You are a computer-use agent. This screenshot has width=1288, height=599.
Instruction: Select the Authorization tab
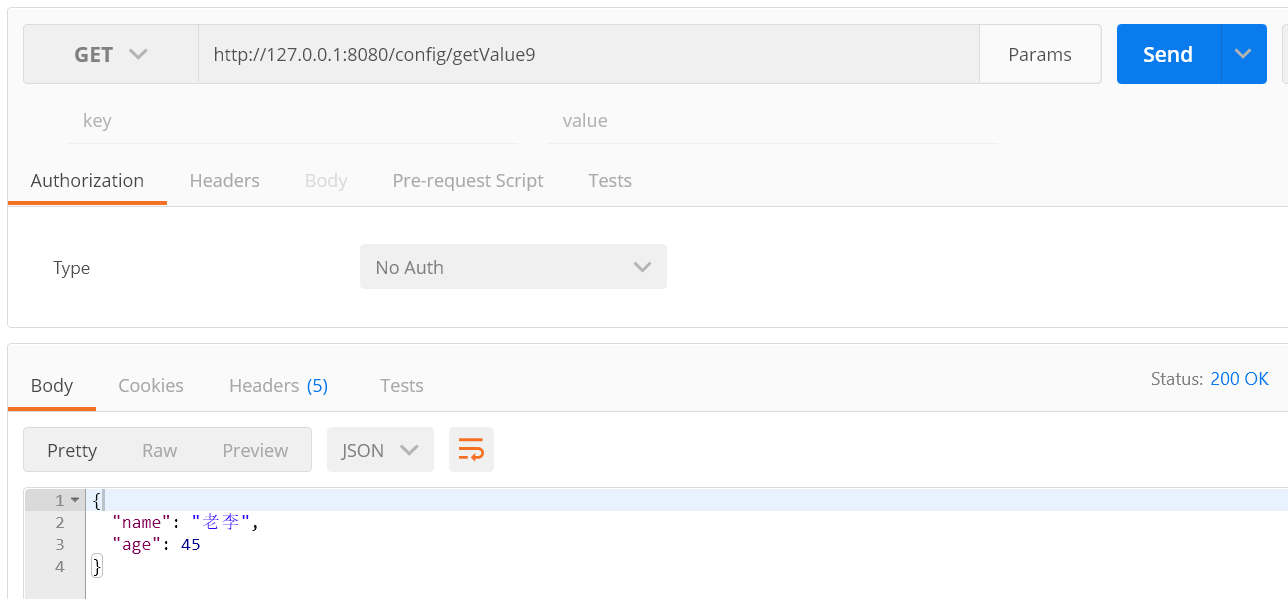point(87,181)
